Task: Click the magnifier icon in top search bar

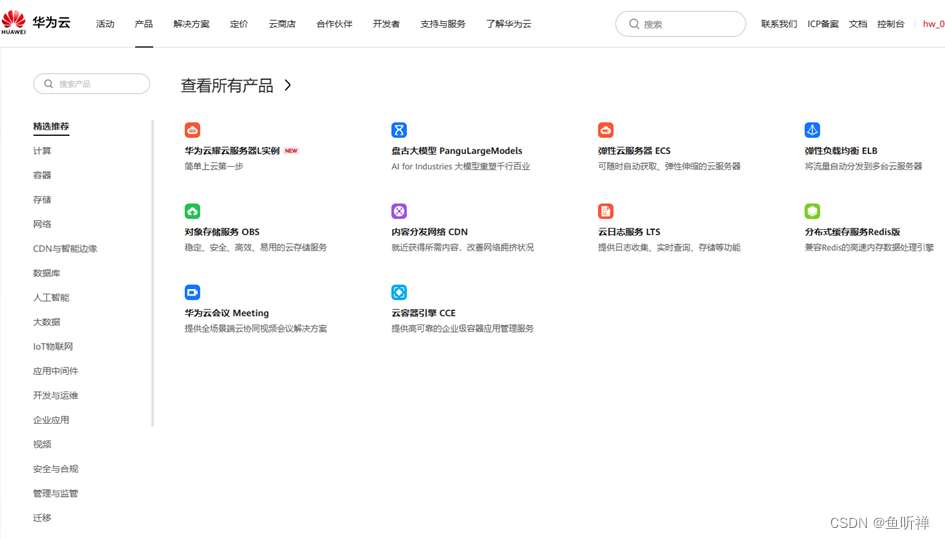Action: 634,24
